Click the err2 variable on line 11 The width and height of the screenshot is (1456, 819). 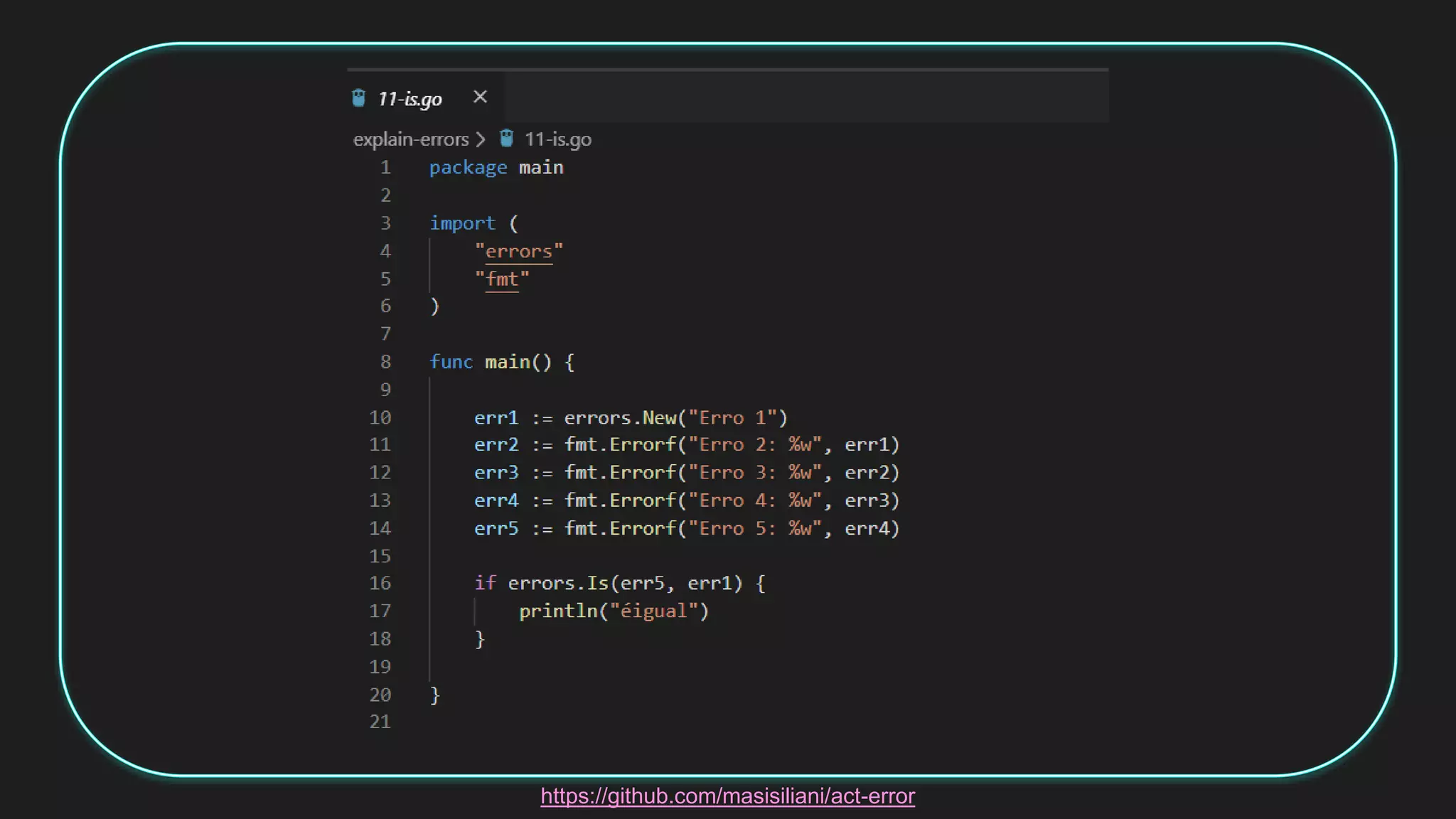496,445
